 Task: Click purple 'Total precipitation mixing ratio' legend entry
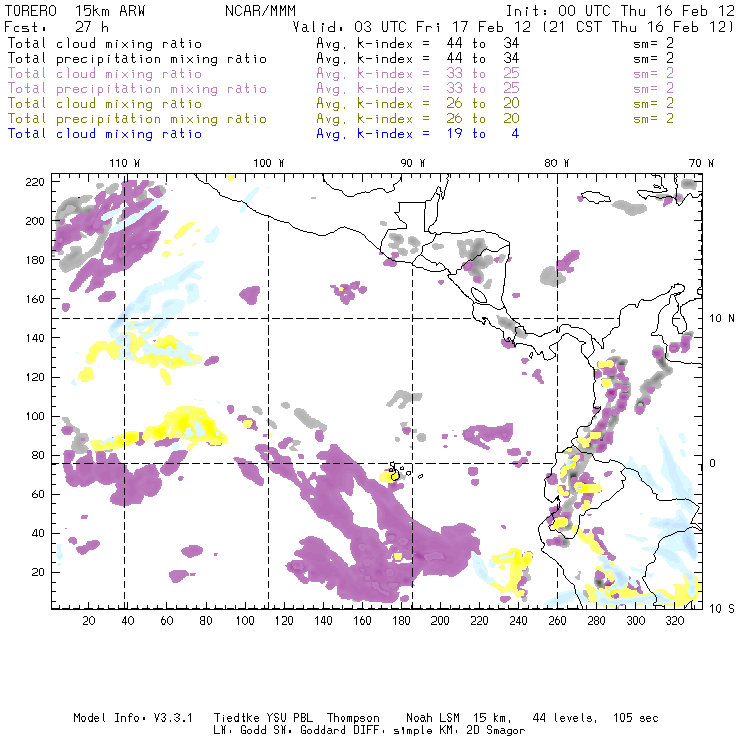click(x=137, y=89)
